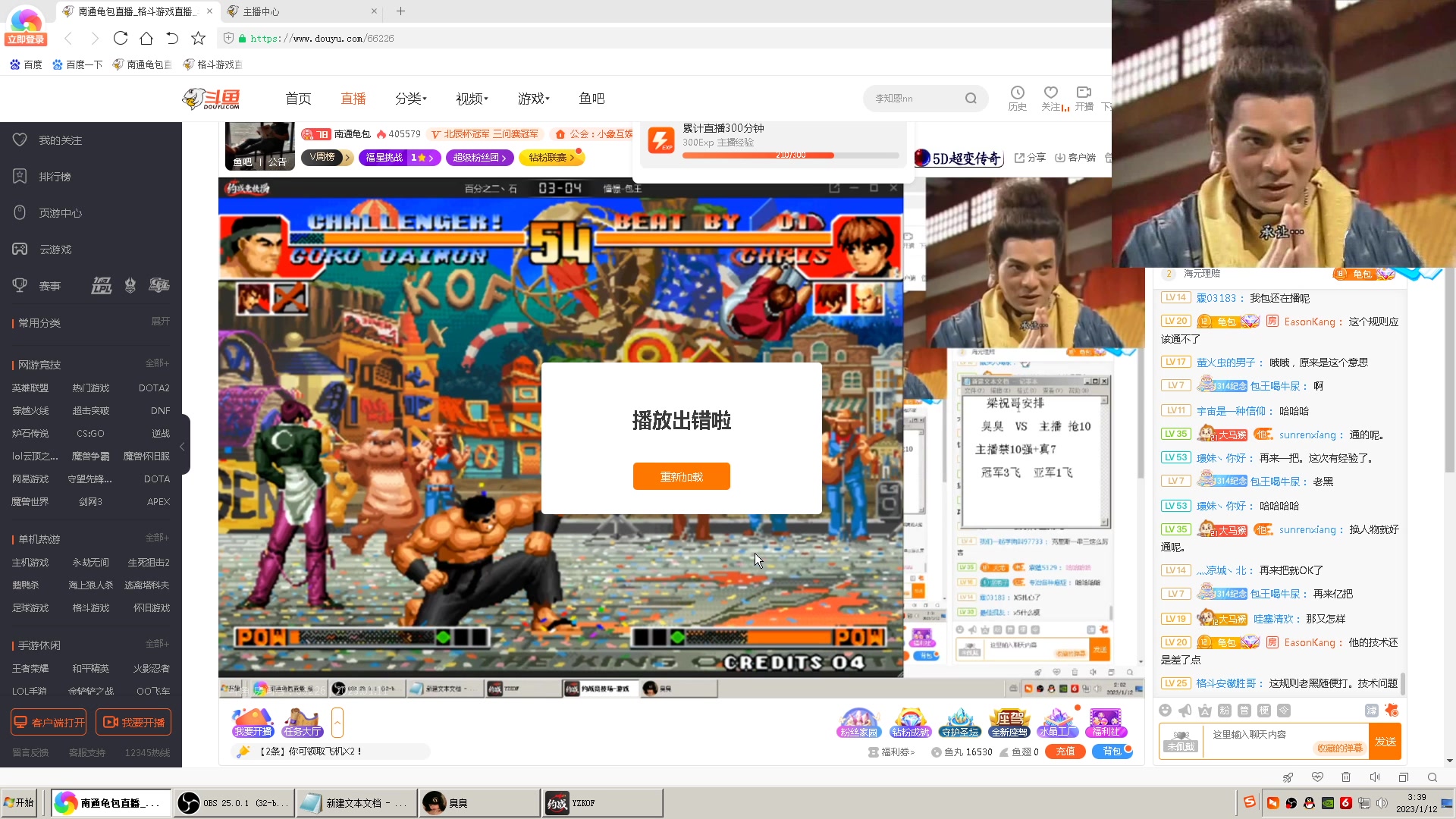
Task: Click the chat input field
Action: (1285, 742)
